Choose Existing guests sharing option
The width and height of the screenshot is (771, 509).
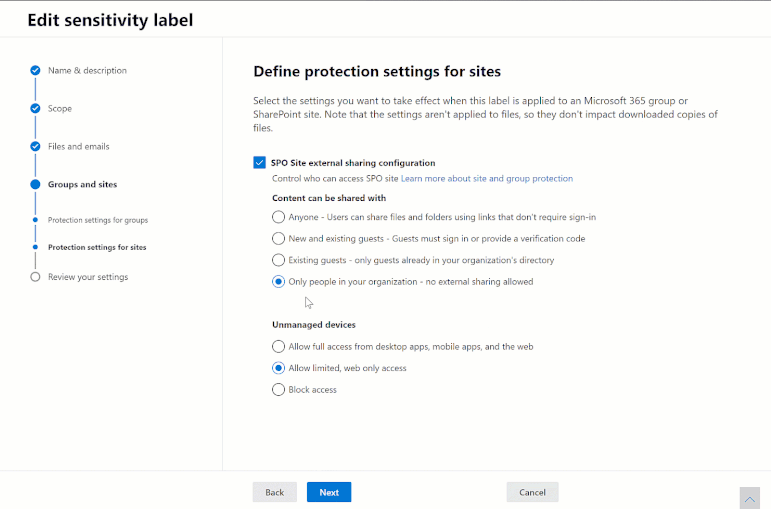(278, 260)
